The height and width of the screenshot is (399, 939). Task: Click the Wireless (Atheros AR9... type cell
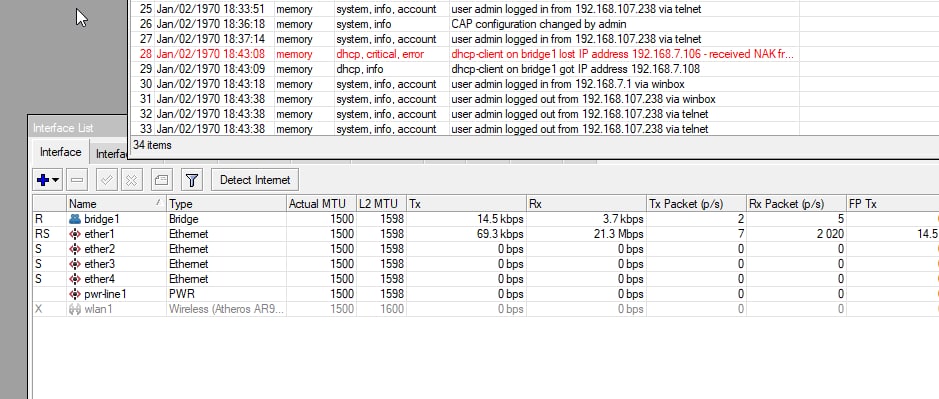pyautogui.click(x=226, y=309)
